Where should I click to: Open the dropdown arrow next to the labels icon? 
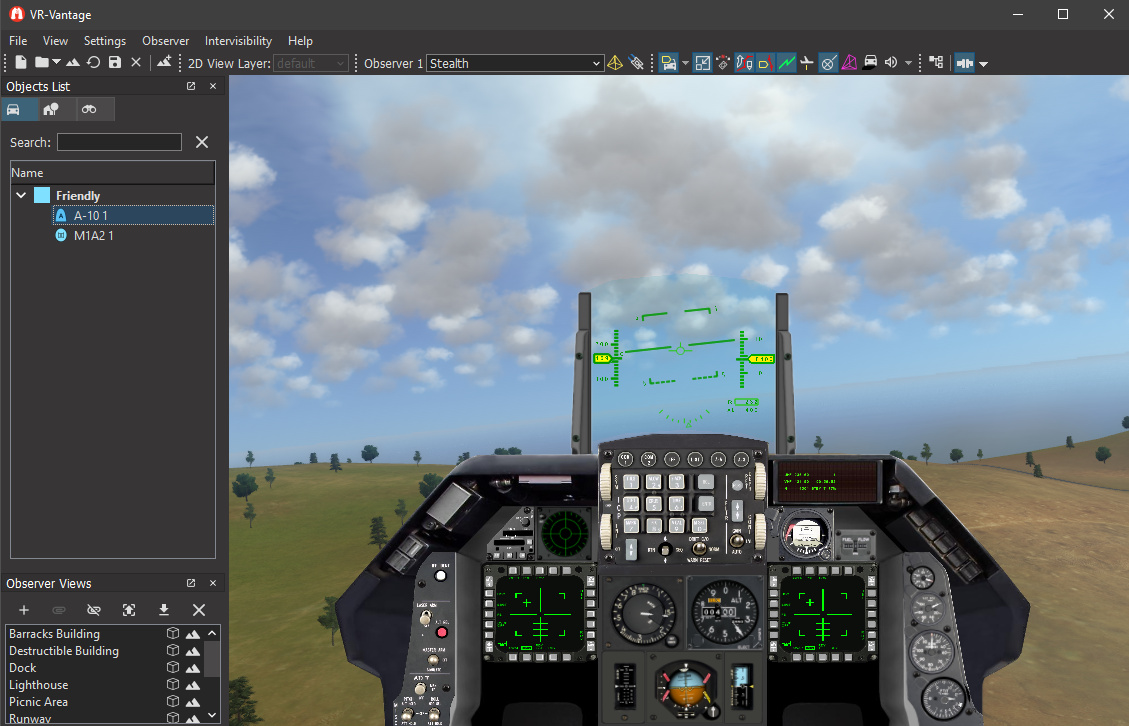coord(685,63)
